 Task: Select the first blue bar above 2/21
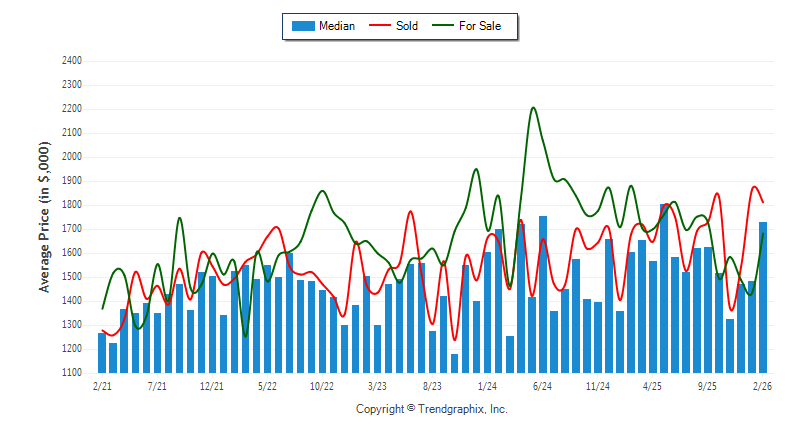coord(102,353)
